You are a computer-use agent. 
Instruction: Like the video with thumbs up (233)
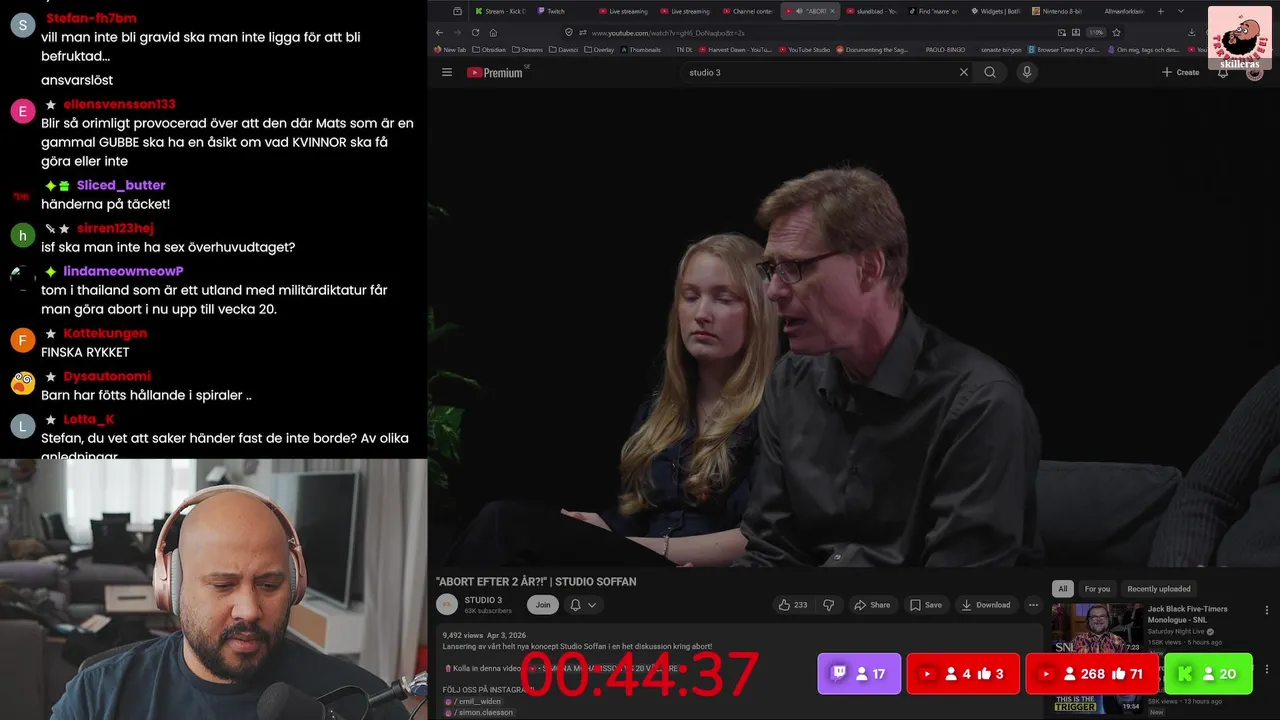pyautogui.click(x=793, y=605)
